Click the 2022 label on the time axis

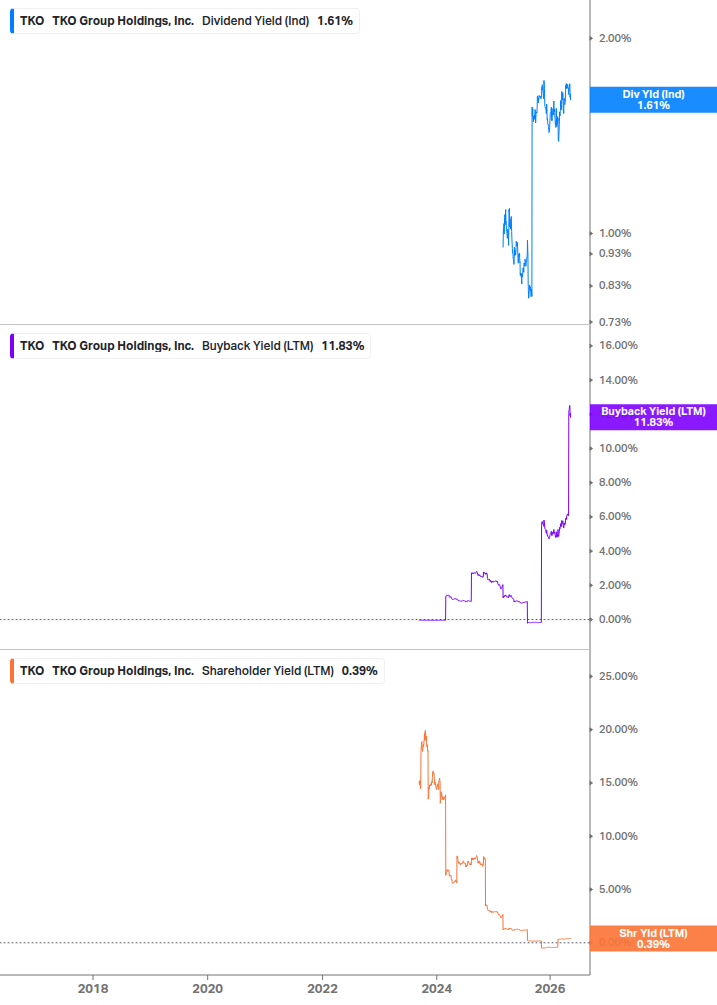tap(322, 989)
